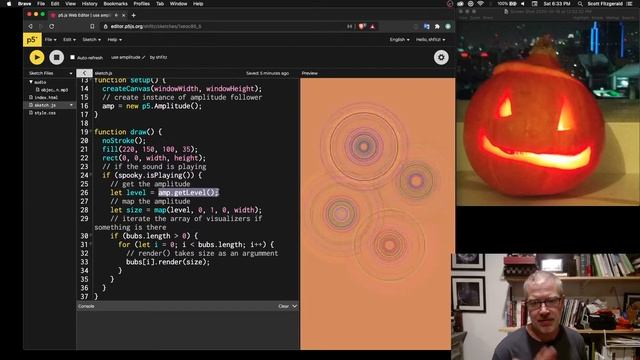Edit the sketch name via pencil icon
This screenshot has width=640, height=360.
click(143, 57)
